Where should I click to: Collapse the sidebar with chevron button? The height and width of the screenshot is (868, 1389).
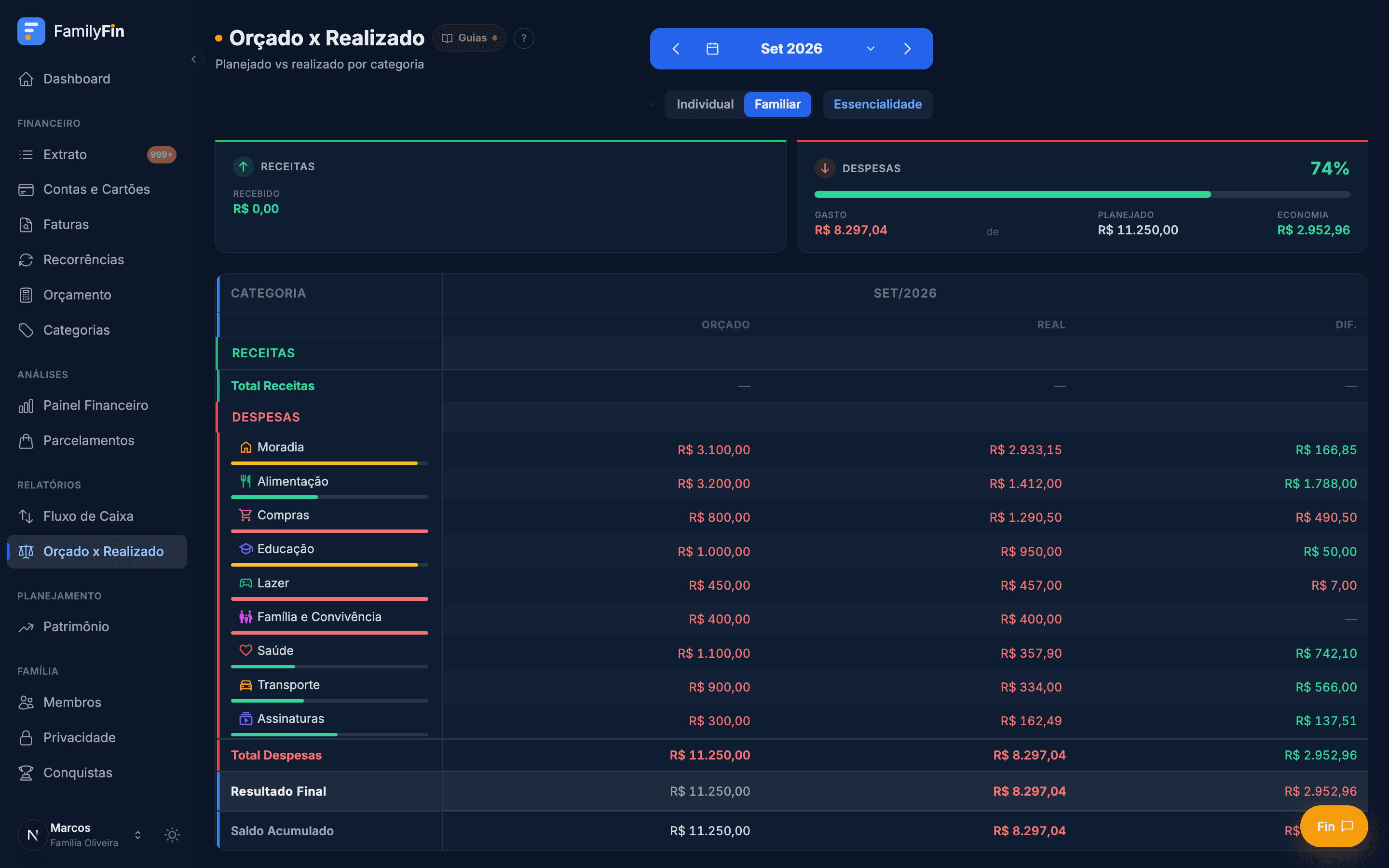pos(194,59)
